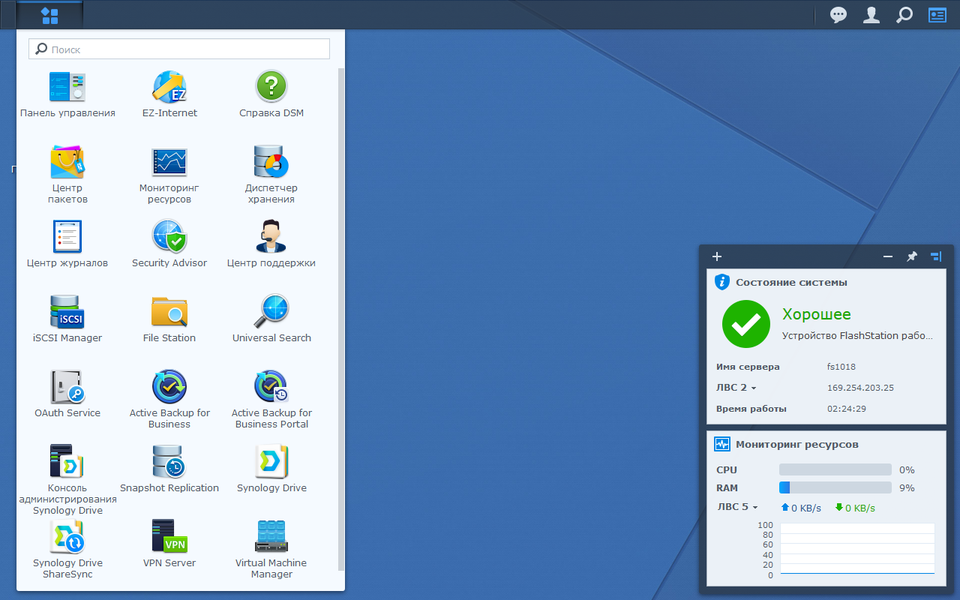Viewport: 960px width, 600px height.
Task: Click the download speed 0 KB/s
Action: (x=855, y=508)
